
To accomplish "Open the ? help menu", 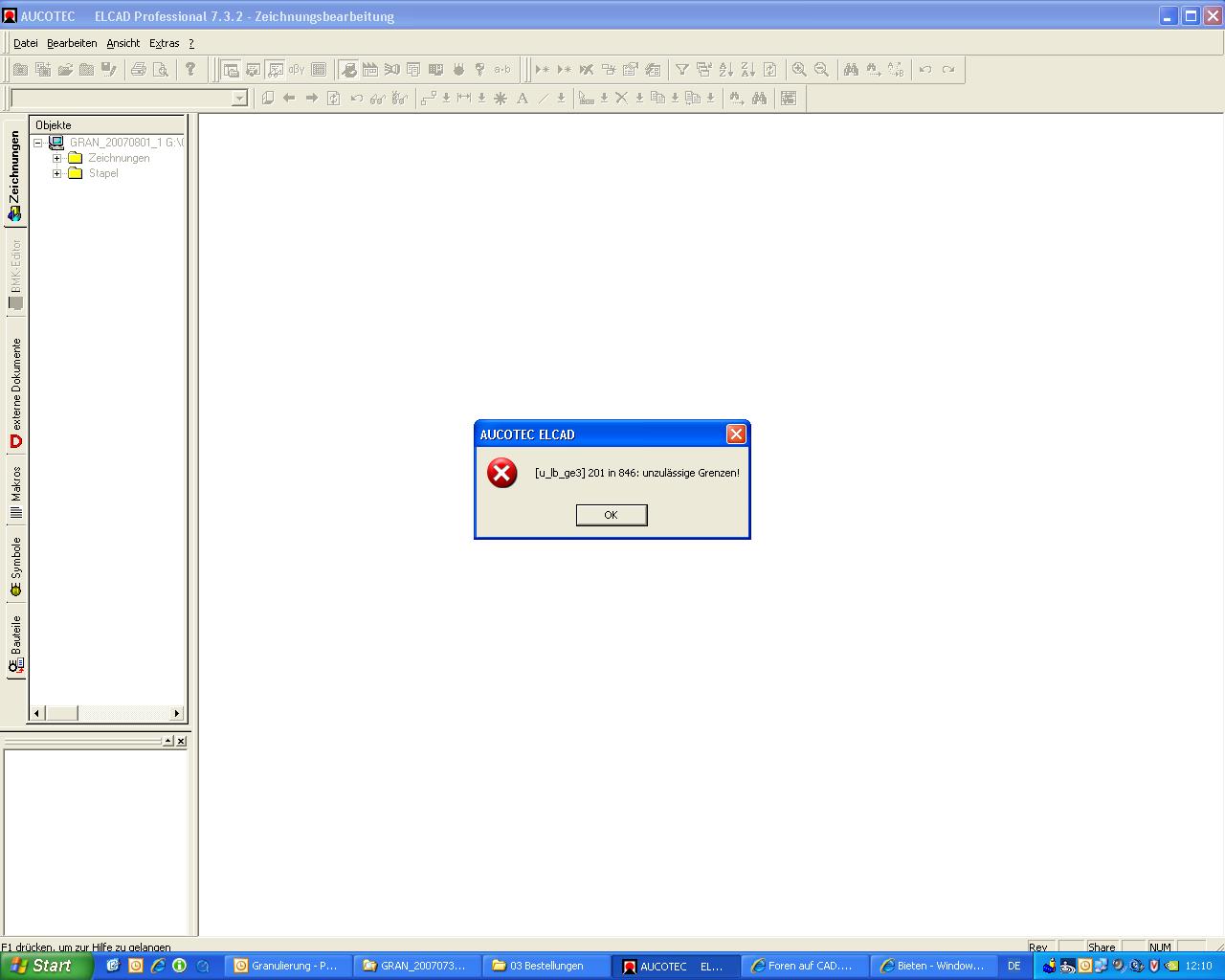I will (191, 43).
